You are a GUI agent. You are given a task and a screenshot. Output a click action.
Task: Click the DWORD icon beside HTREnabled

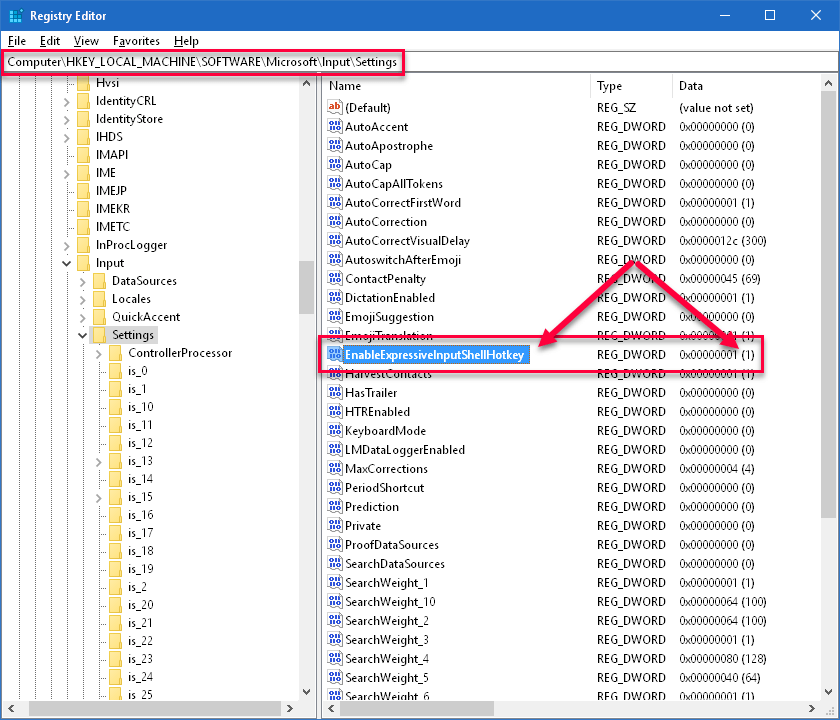pyautogui.click(x=335, y=411)
